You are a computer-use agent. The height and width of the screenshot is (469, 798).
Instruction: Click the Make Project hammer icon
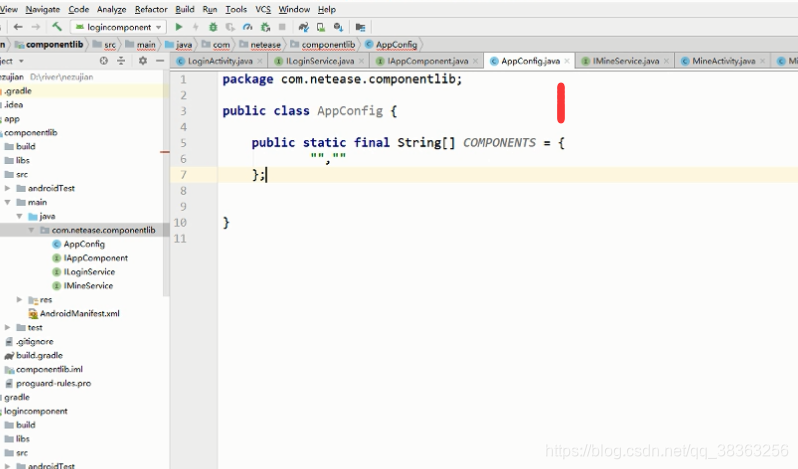pyautogui.click(x=57, y=26)
